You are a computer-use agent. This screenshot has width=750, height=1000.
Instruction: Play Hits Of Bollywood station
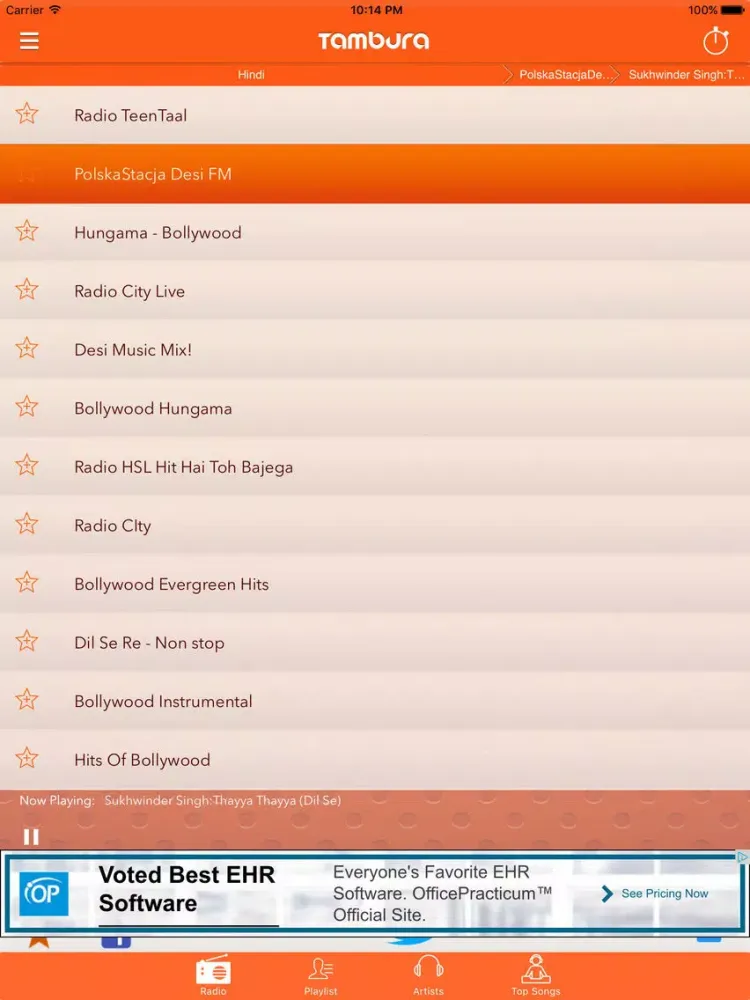pyautogui.click(x=375, y=760)
